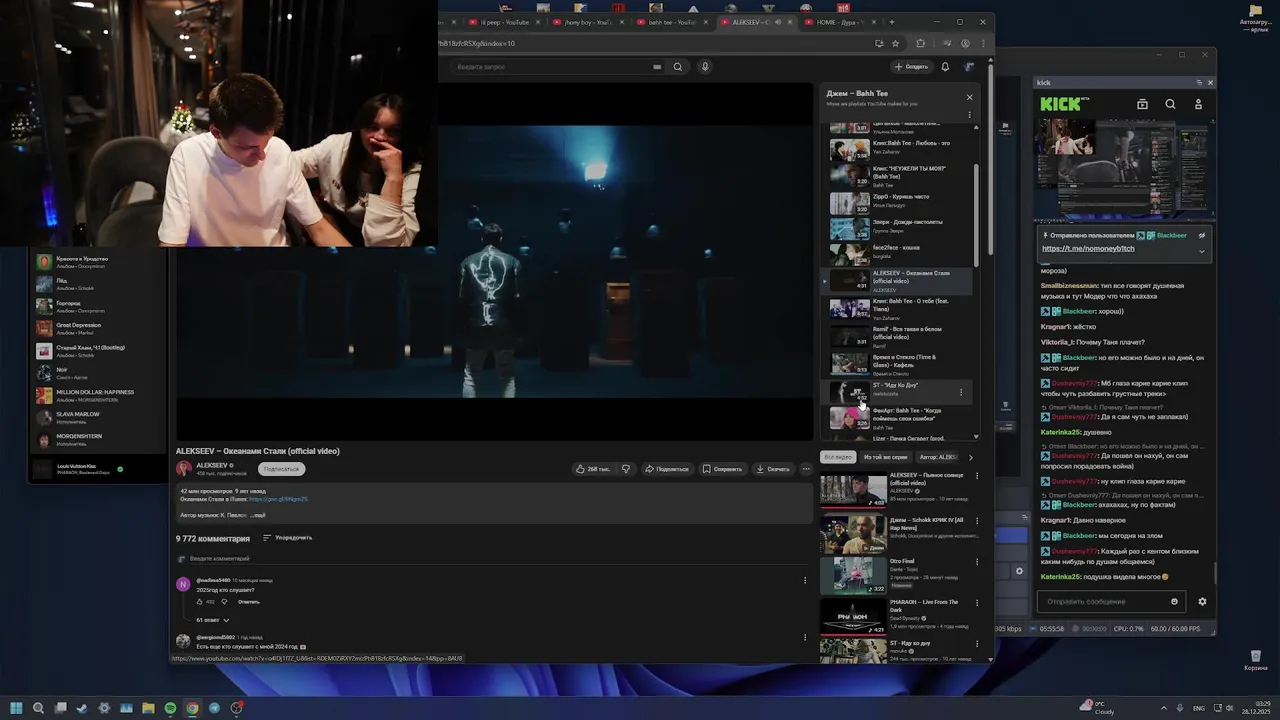Play 'Zippo - Куришь часто' from playlist

tap(900, 203)
